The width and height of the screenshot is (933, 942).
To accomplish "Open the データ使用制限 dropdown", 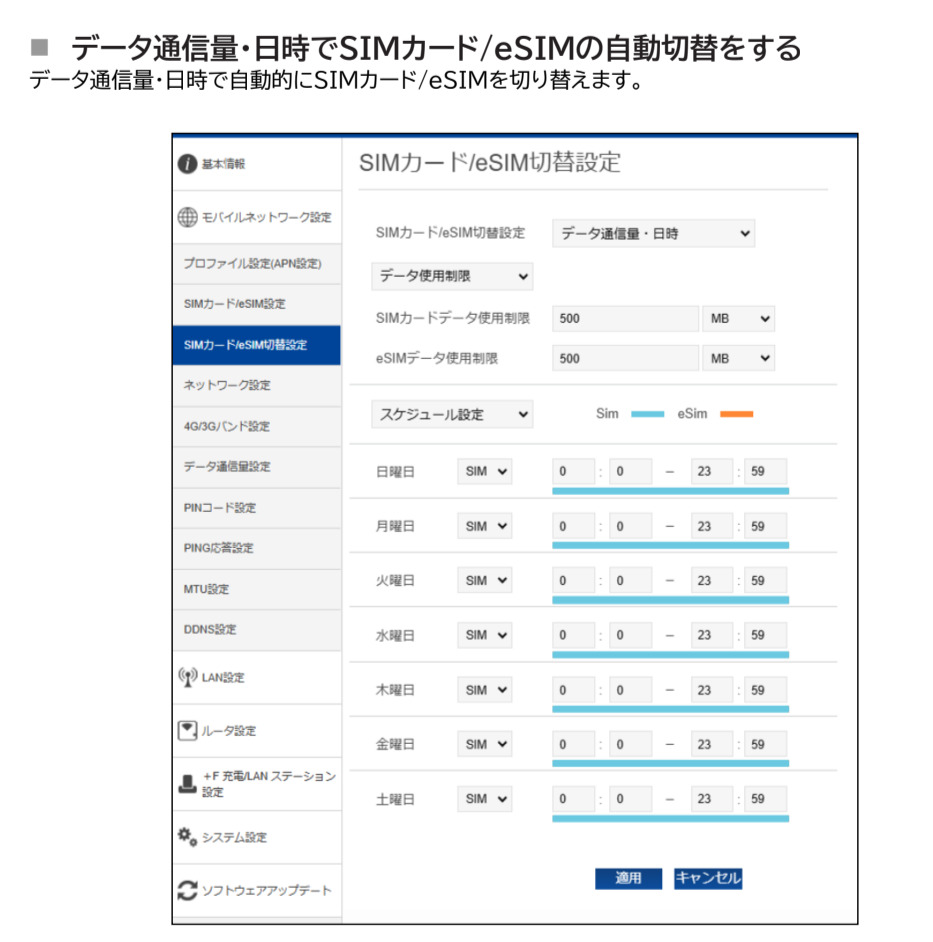I will [452, 276].
